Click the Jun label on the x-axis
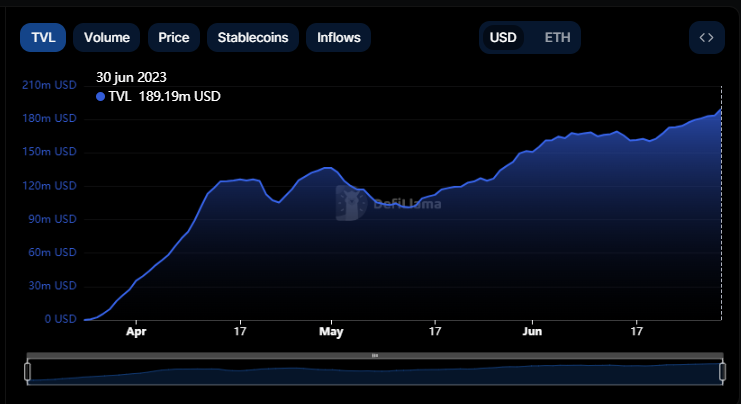The width and height of the screenshot is (741, 404). click(533, 330)
